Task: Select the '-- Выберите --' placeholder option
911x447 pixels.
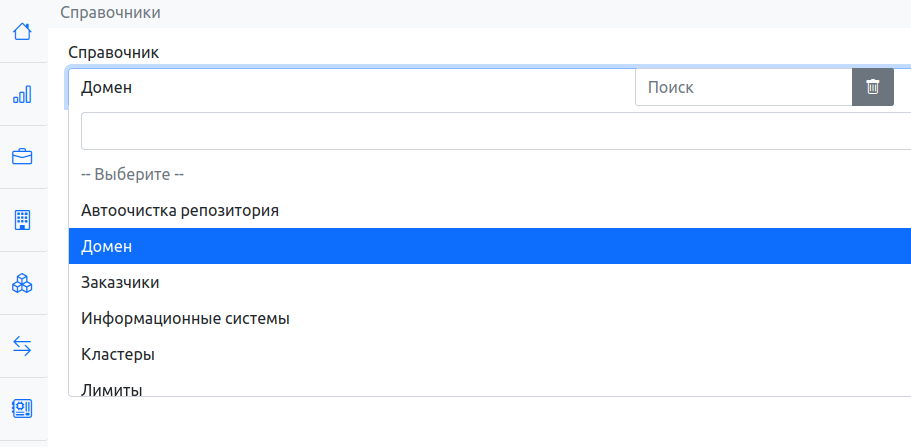Action: (132, 174)
